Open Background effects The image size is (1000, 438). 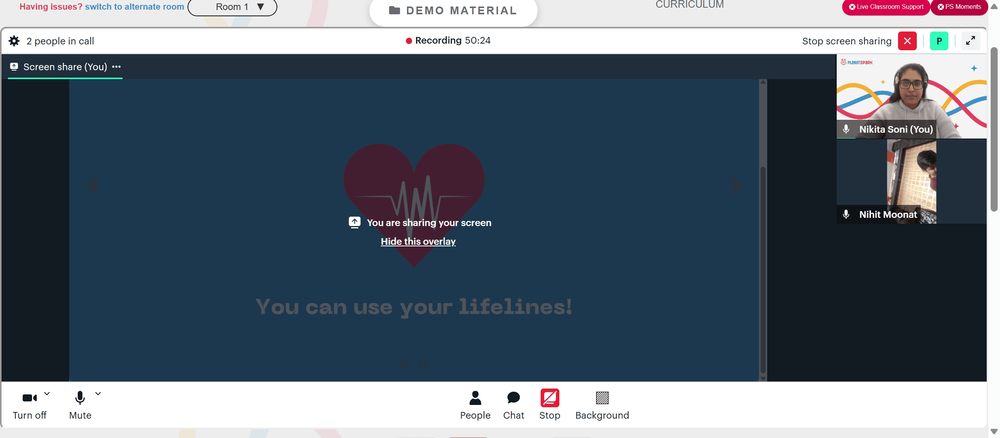pyautogui.click(x=602, y=405)
